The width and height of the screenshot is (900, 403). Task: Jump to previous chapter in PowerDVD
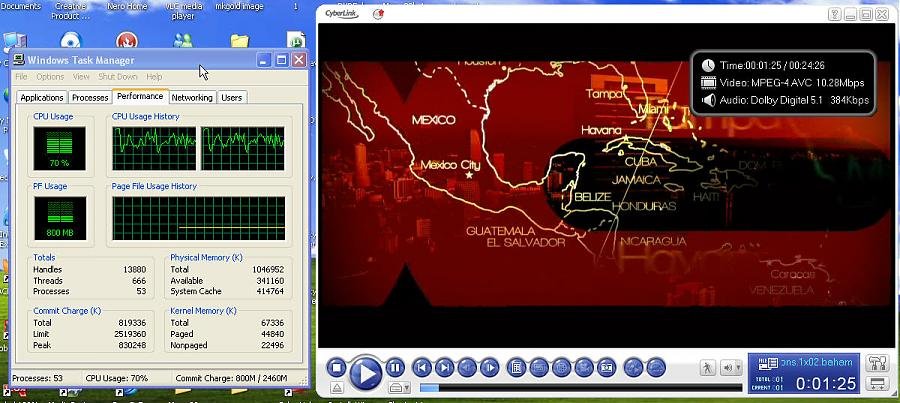tap(422, 367)
